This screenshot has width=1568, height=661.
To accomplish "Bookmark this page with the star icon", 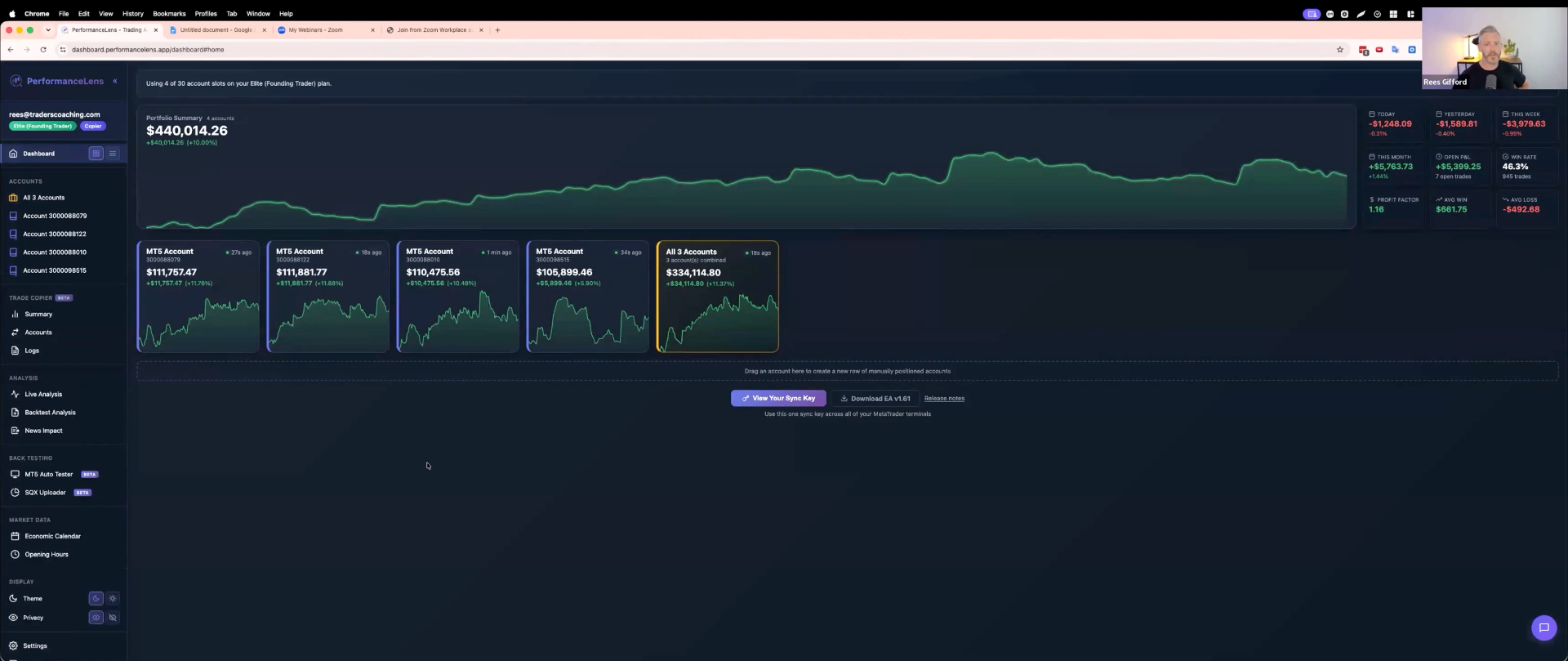I will 1340,50.
